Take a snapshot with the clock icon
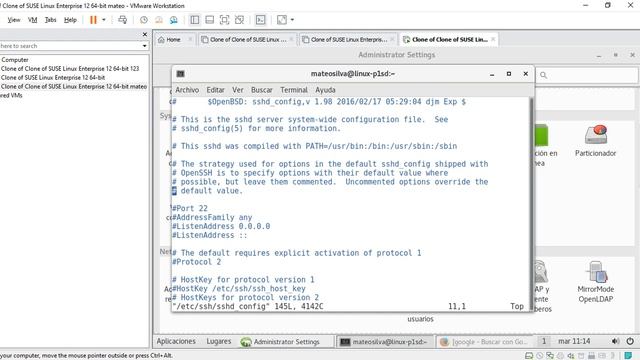This screenshot has width=640, height=360. [144, 20]
